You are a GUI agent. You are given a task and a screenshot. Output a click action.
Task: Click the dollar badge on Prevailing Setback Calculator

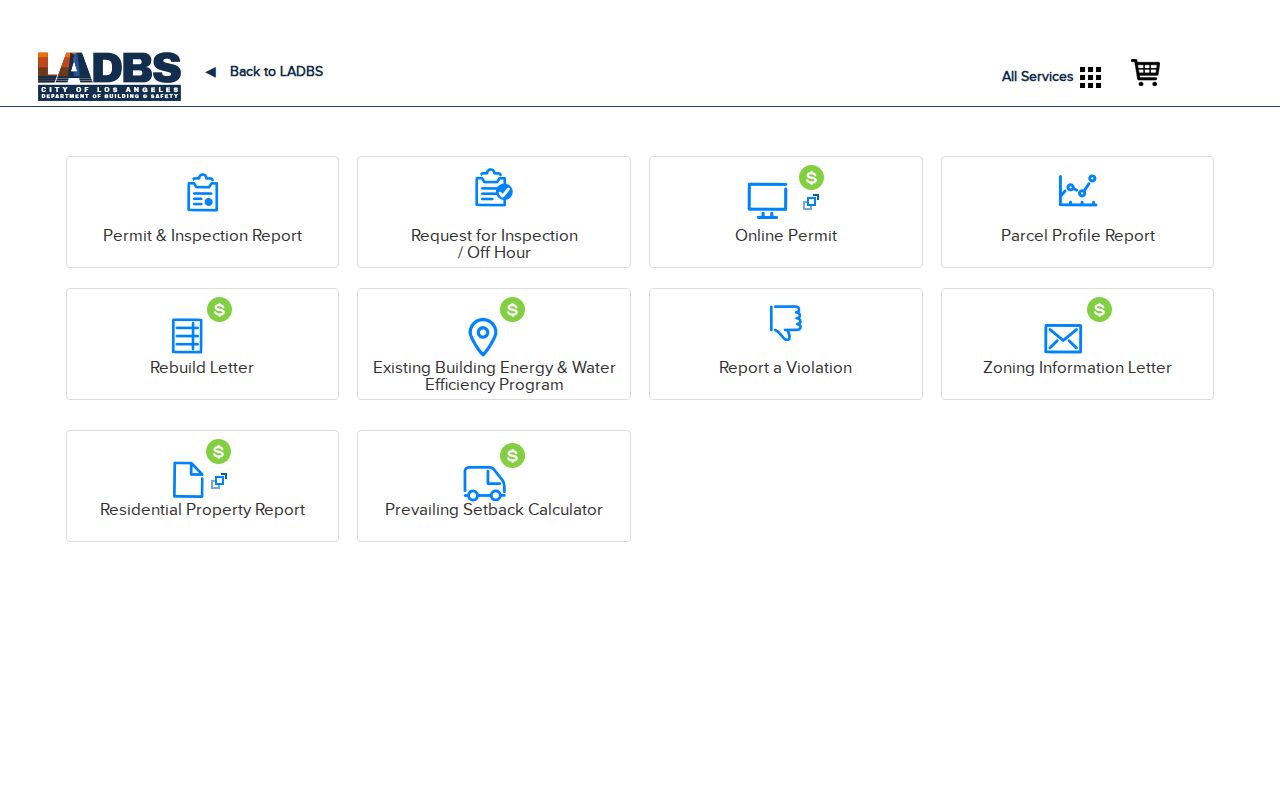(512, 456)
